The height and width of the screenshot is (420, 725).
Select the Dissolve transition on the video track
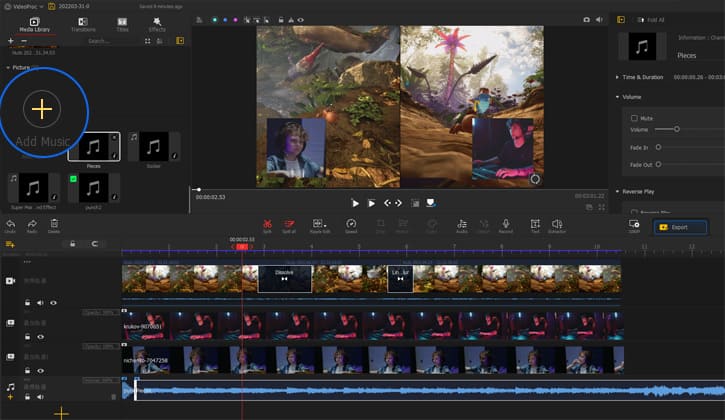pyautogui.click(x=284, y=277)
